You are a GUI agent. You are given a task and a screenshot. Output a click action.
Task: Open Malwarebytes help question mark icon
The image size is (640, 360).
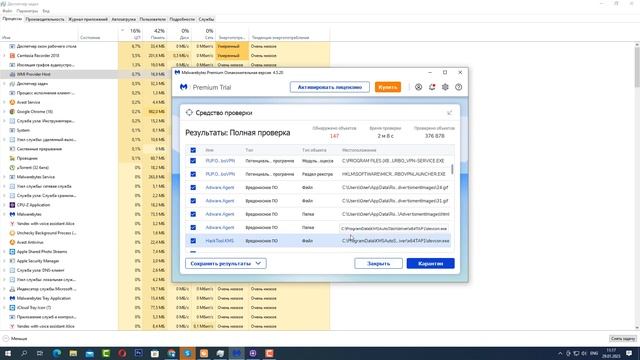[x=458, y=87]
